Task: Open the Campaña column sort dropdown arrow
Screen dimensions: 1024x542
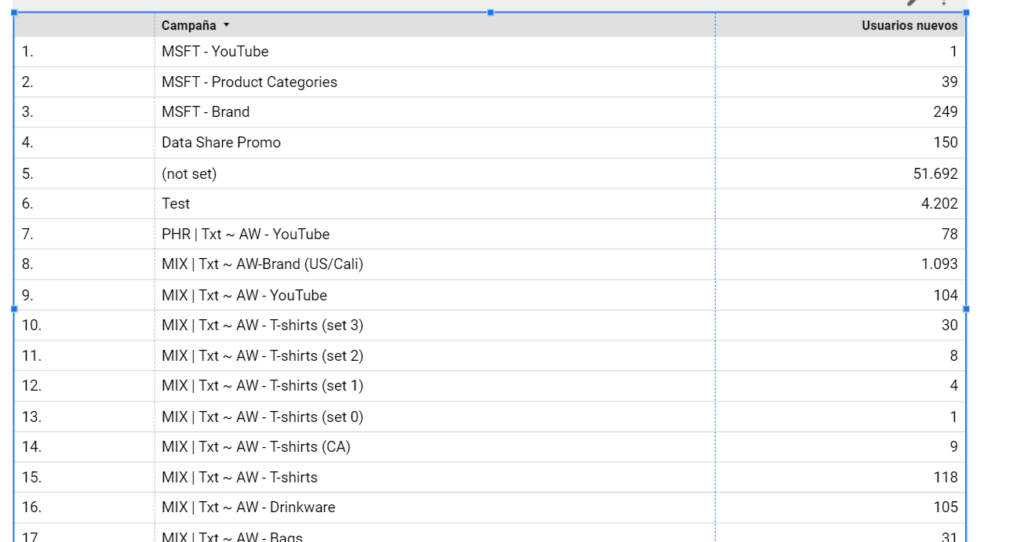Action: pyautogui.click(x=227, y=25)
